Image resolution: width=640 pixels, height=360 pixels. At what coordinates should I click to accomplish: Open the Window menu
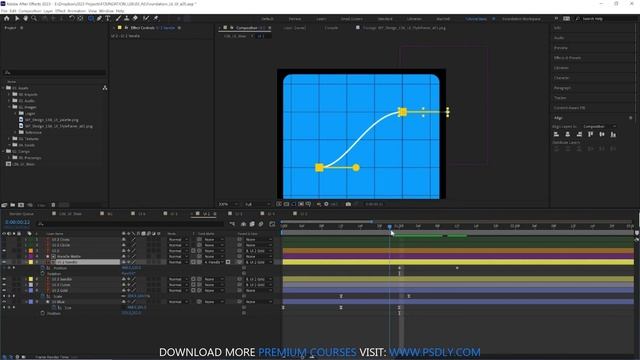coord(106,11)
